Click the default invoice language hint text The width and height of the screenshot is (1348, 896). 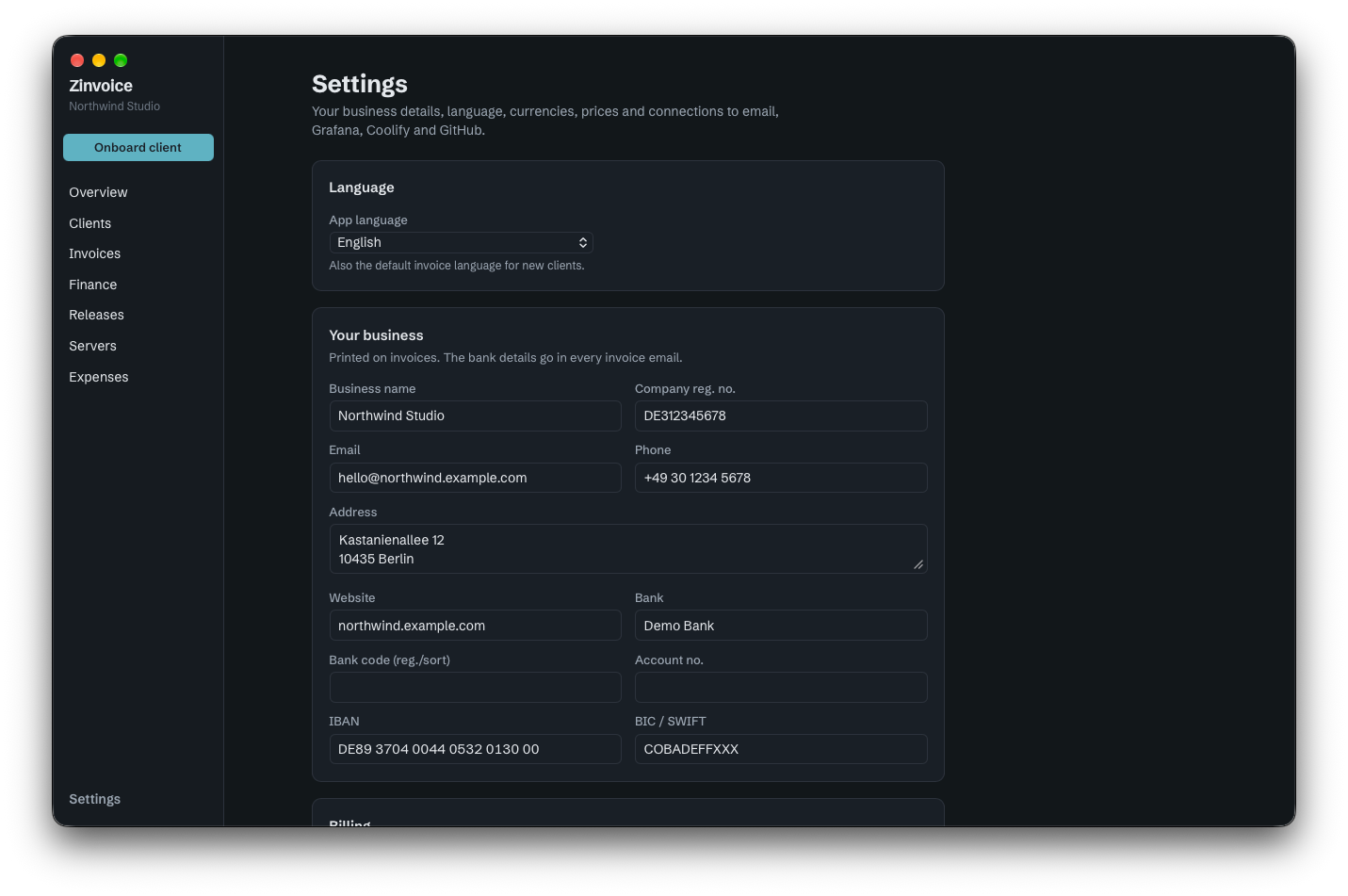(x=457, y=266)
